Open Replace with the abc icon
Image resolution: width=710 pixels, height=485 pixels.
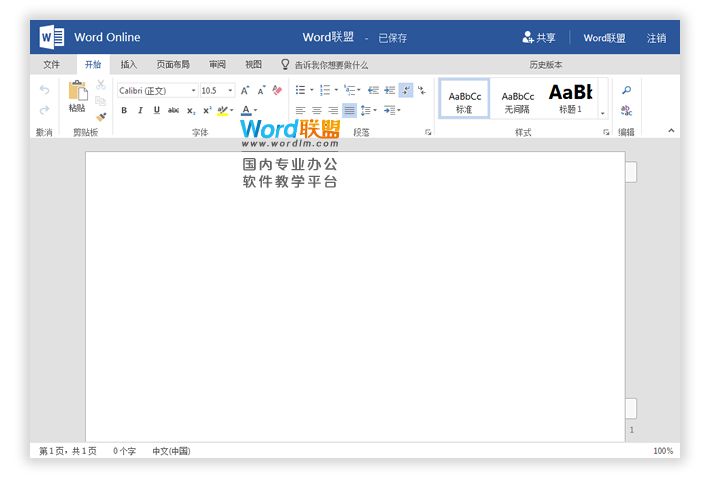coord(627,110)
